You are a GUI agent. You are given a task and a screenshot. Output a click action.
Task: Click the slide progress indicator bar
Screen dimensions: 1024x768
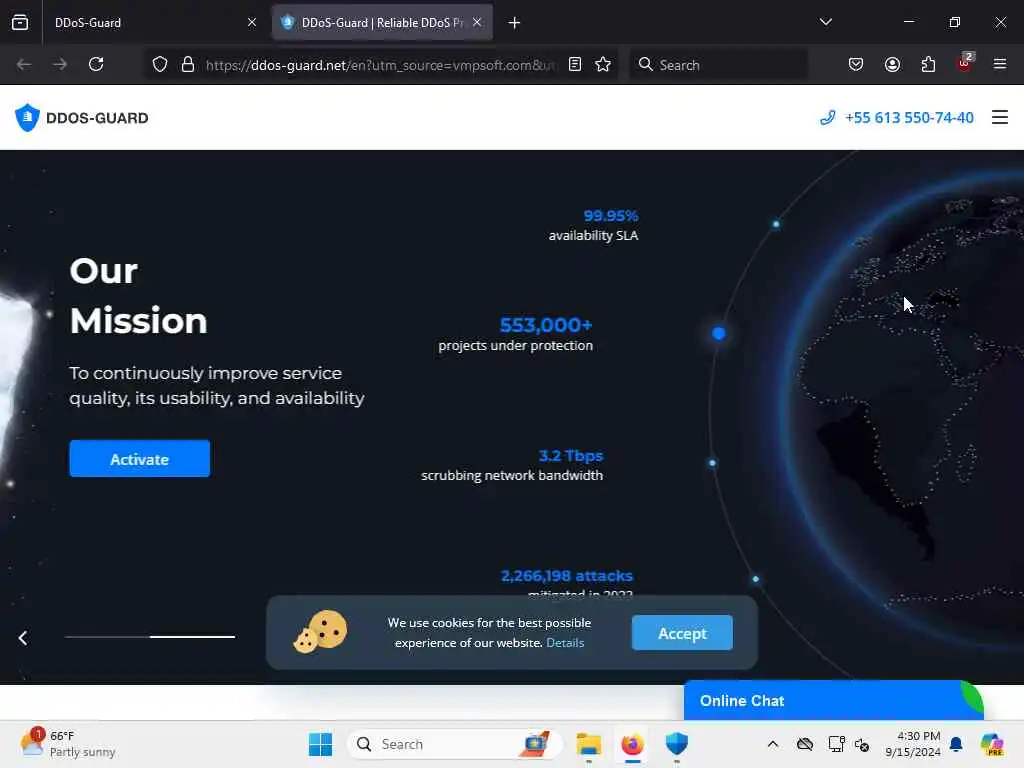(150, 637)
